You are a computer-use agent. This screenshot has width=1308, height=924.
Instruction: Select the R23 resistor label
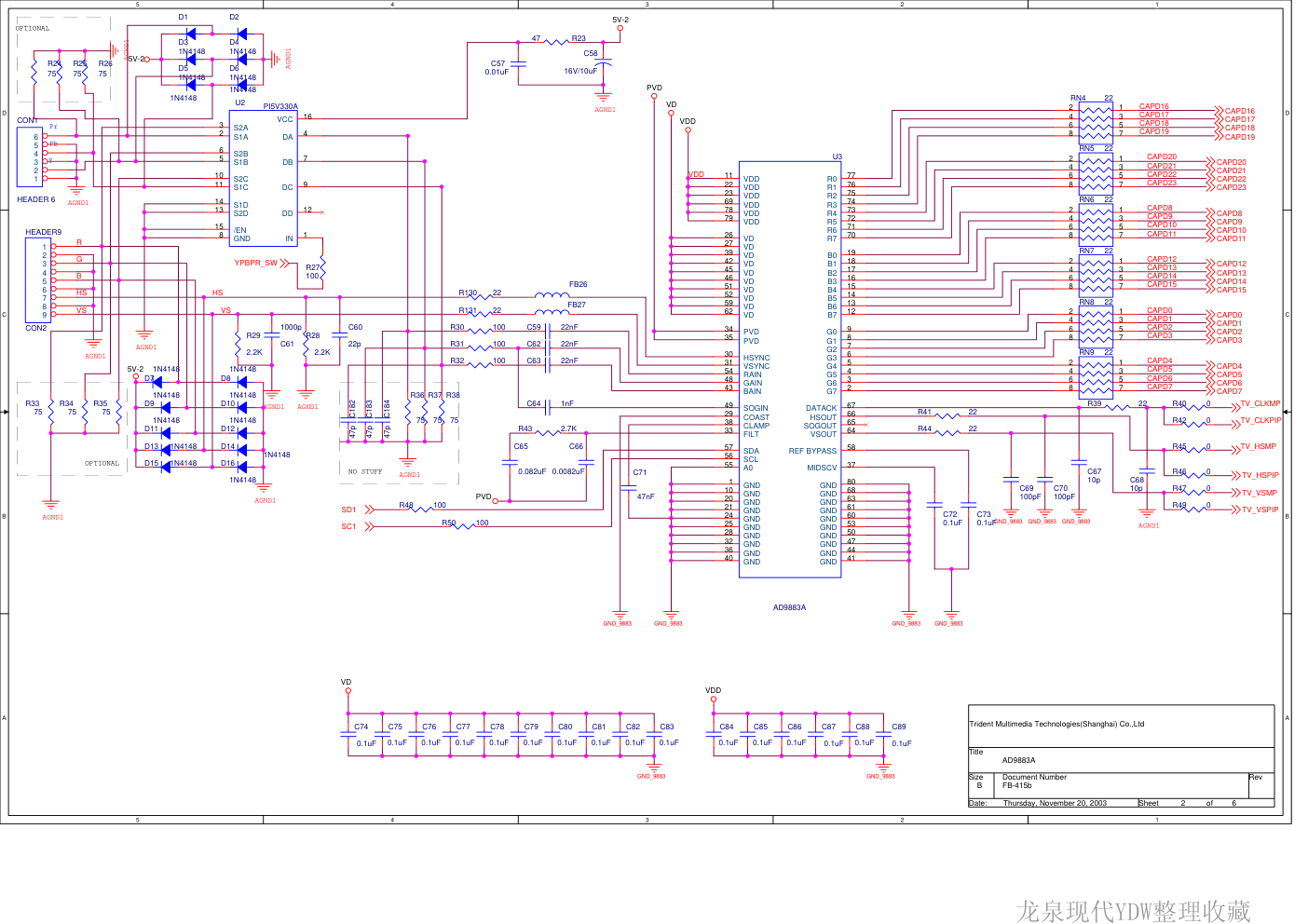[579, 38]
